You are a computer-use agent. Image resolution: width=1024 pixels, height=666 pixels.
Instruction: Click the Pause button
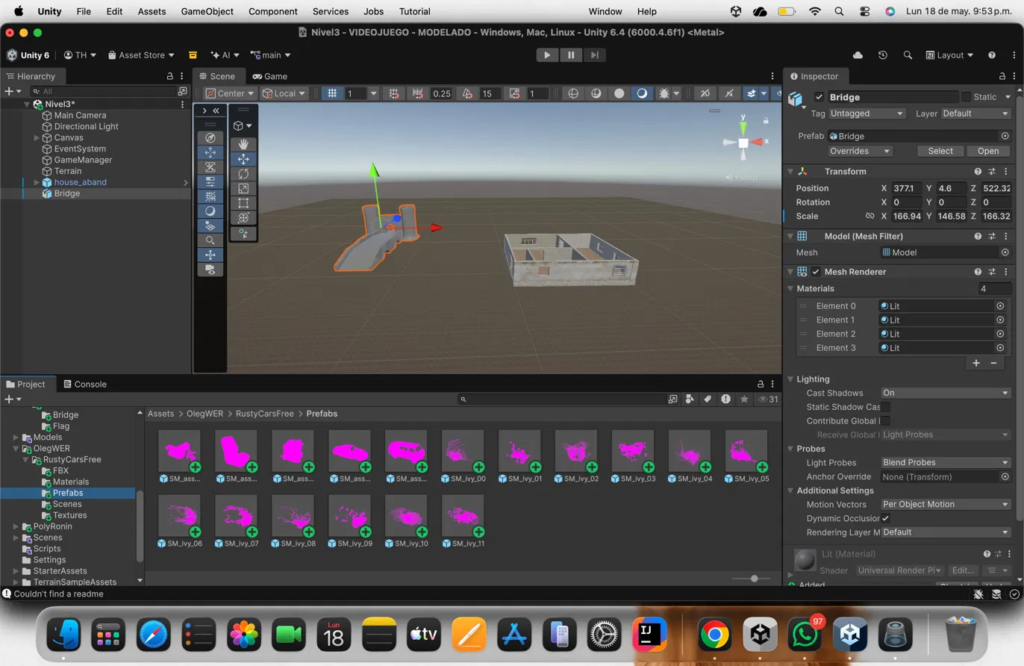[571, 55]
